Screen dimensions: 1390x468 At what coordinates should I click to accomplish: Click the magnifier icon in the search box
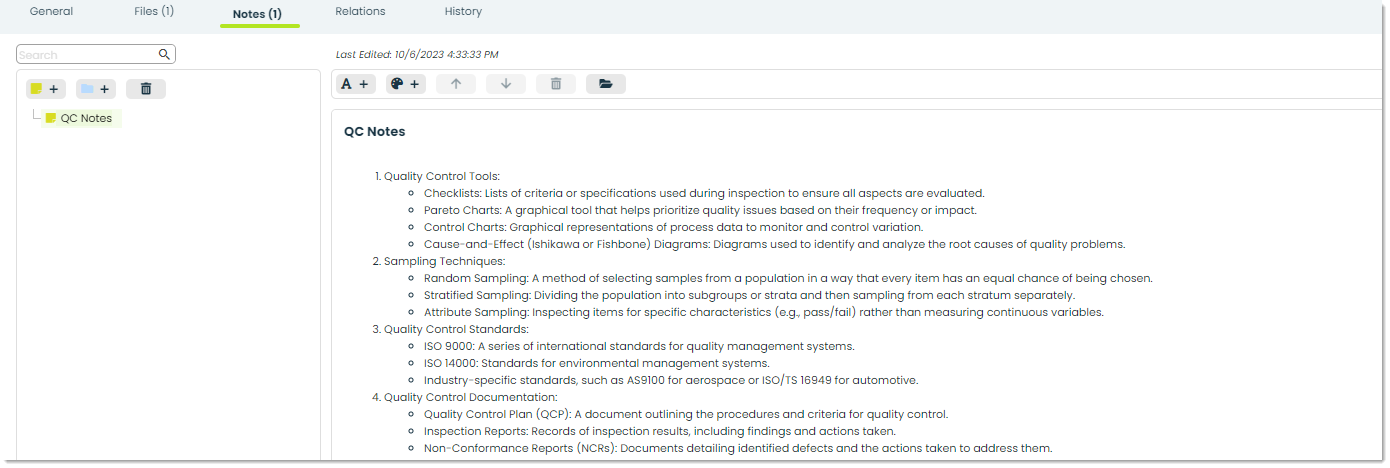[x=164, y=54]
